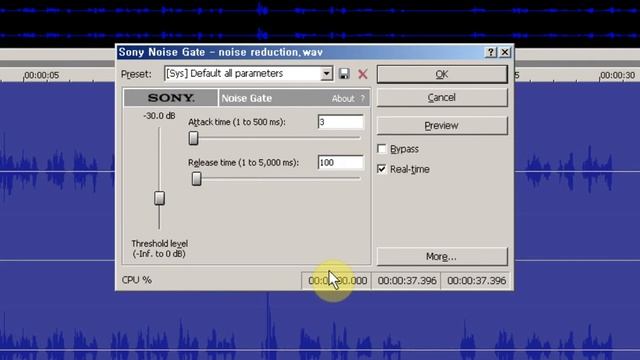Focus the Release time value field

click(x=340, y=162)
